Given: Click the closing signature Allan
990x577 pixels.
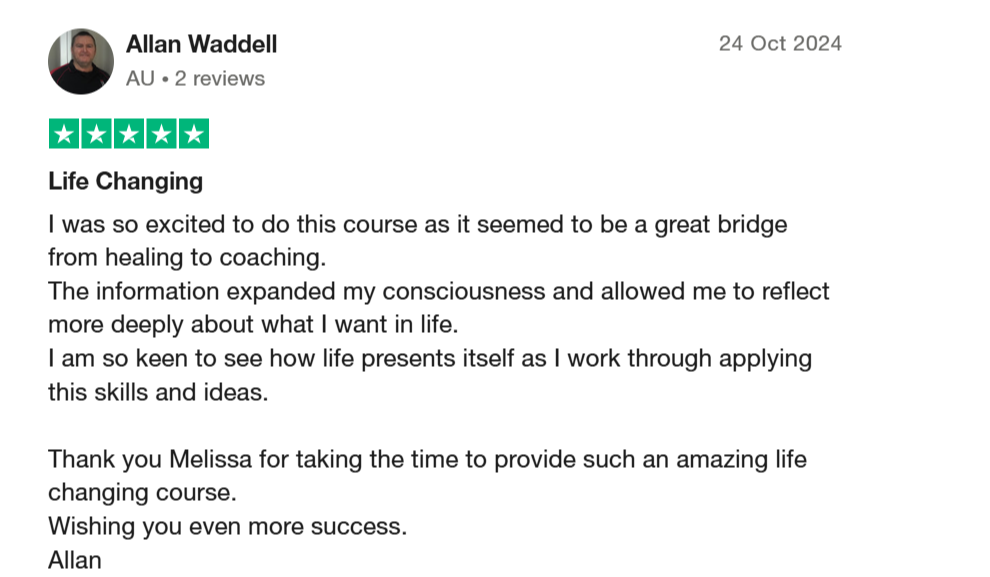Looking at the screenshot, I should click(75, 560).
